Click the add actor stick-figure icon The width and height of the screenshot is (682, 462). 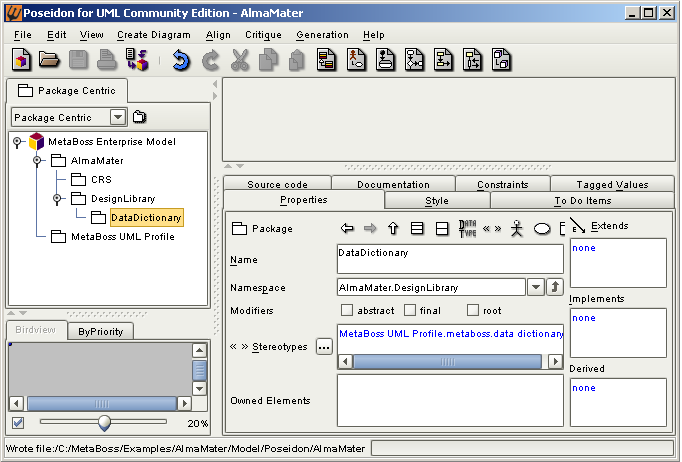[517, 228]
